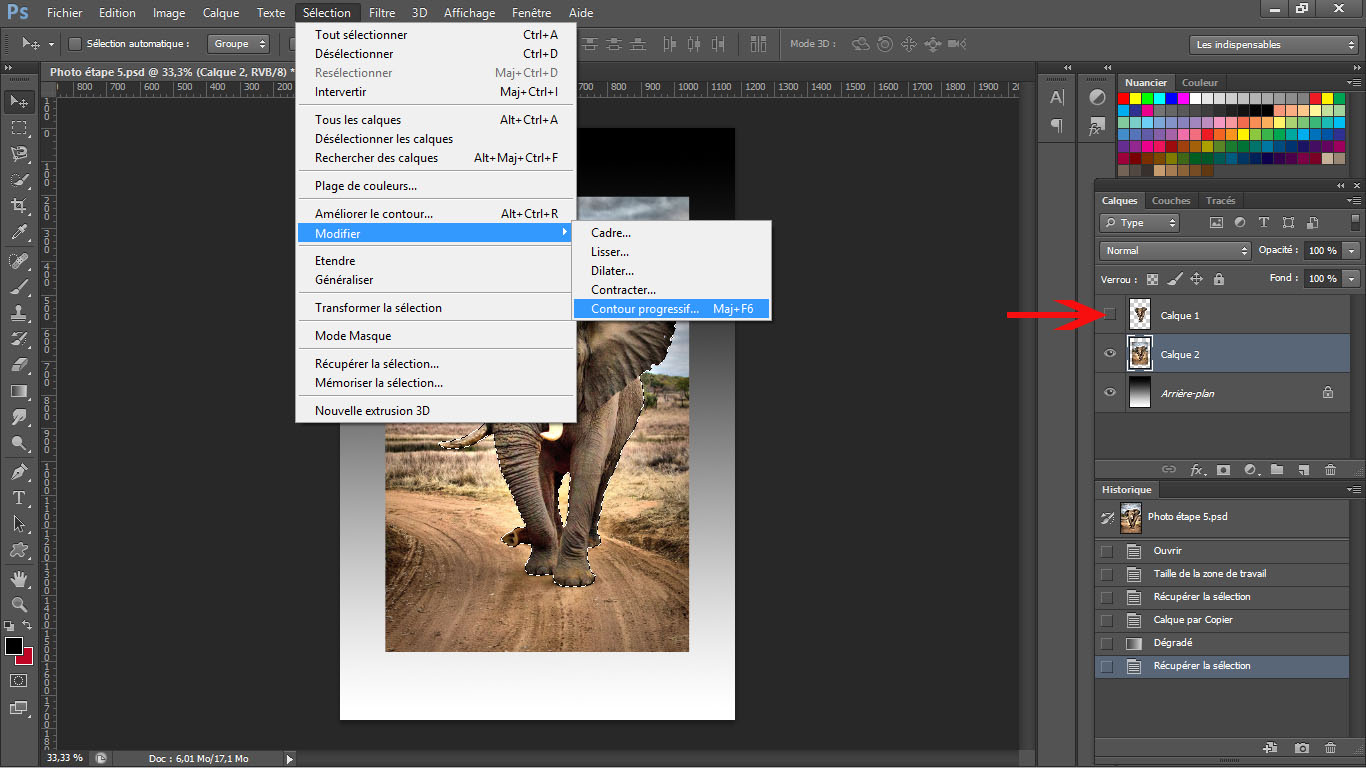Select the Dodge tool
1366x768 pixels.
coord(19,443)
